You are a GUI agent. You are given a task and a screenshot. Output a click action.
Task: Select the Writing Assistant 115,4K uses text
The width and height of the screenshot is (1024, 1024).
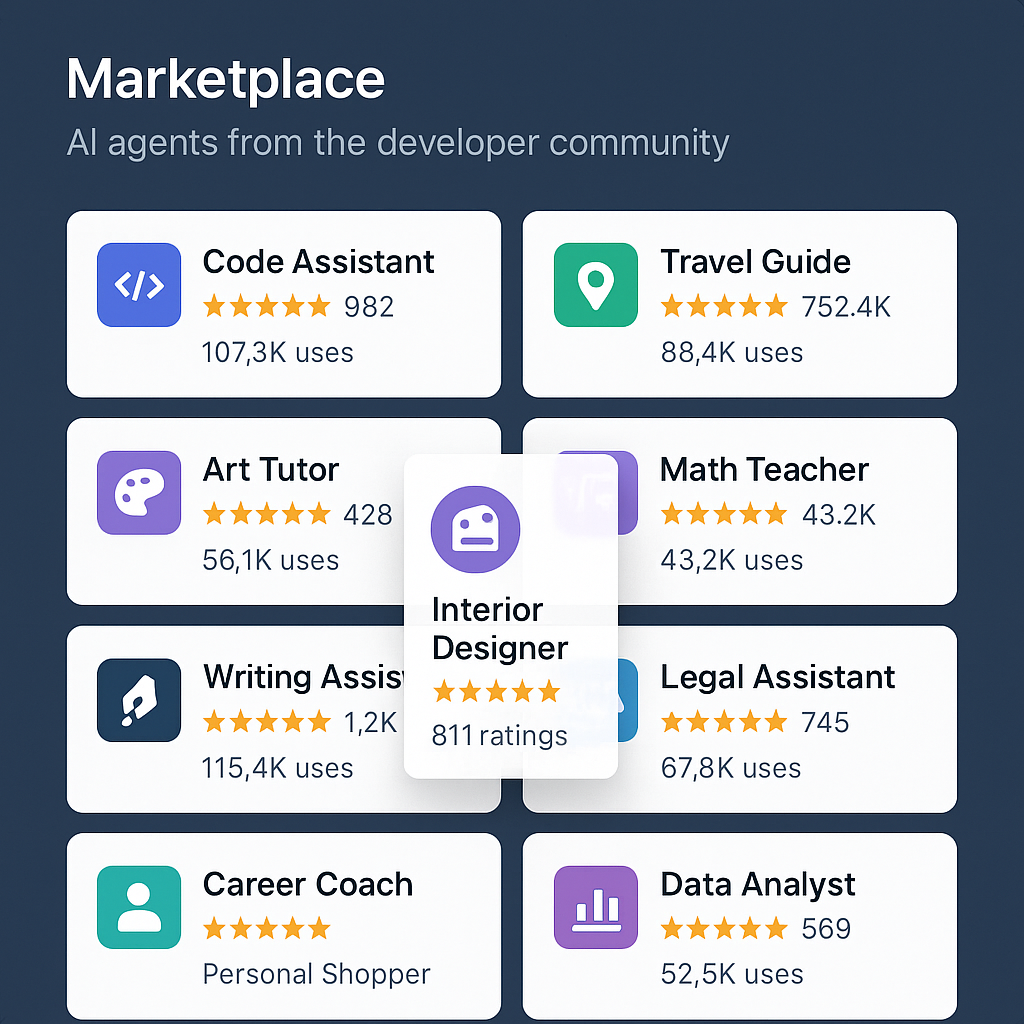pyautogui.click(x=278, y=768)
